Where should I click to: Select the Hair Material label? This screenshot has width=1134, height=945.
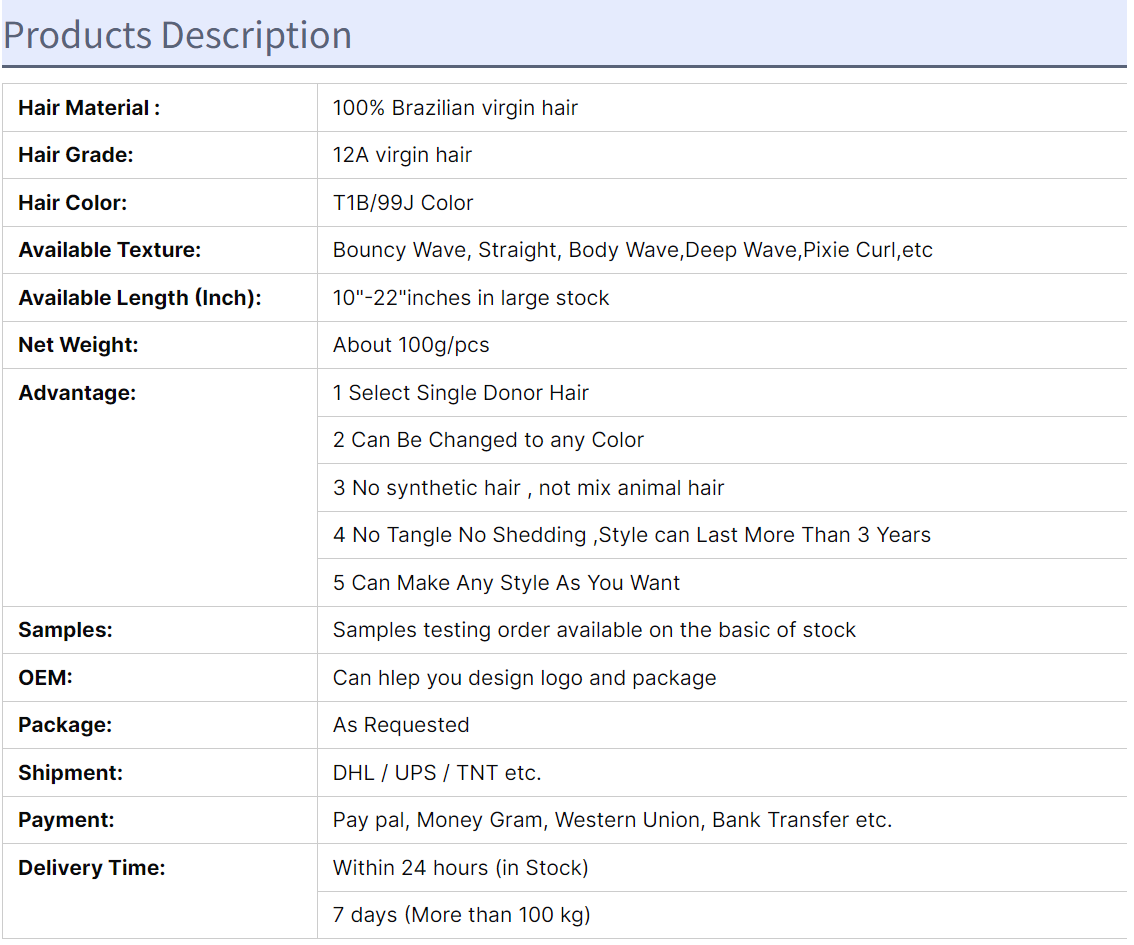[x=89, y=108]
